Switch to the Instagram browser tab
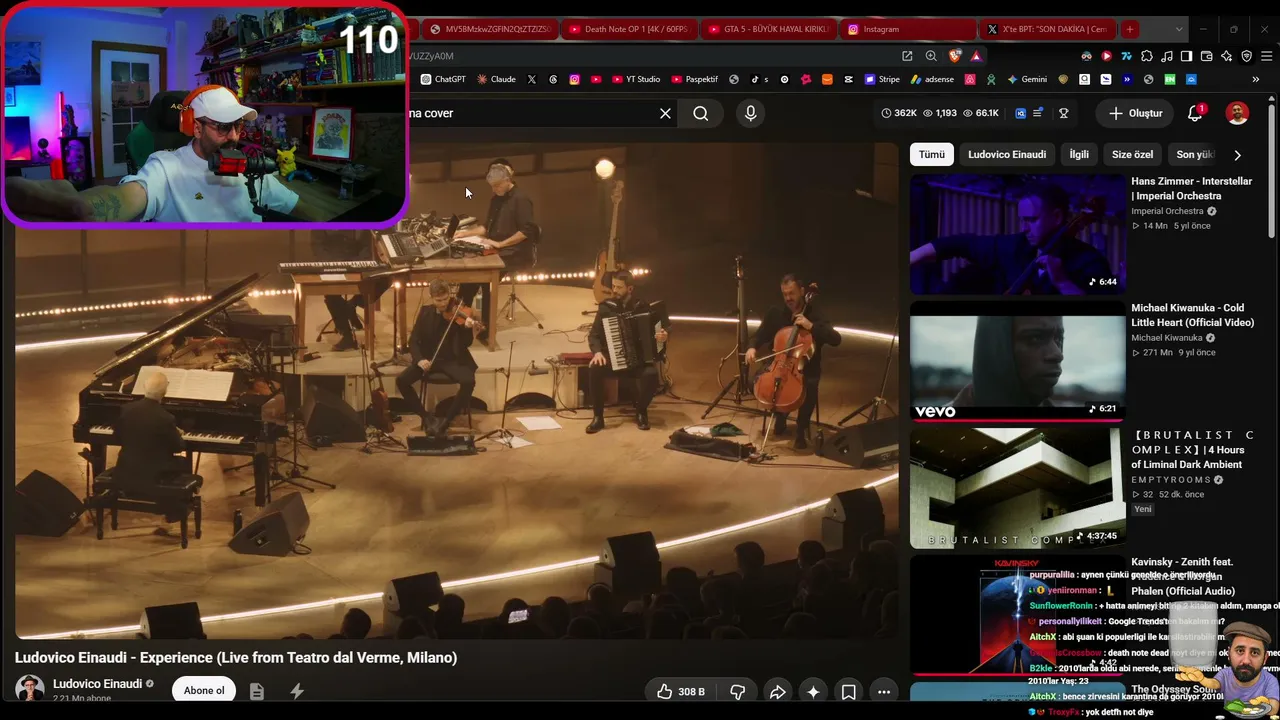 [908, 29]
